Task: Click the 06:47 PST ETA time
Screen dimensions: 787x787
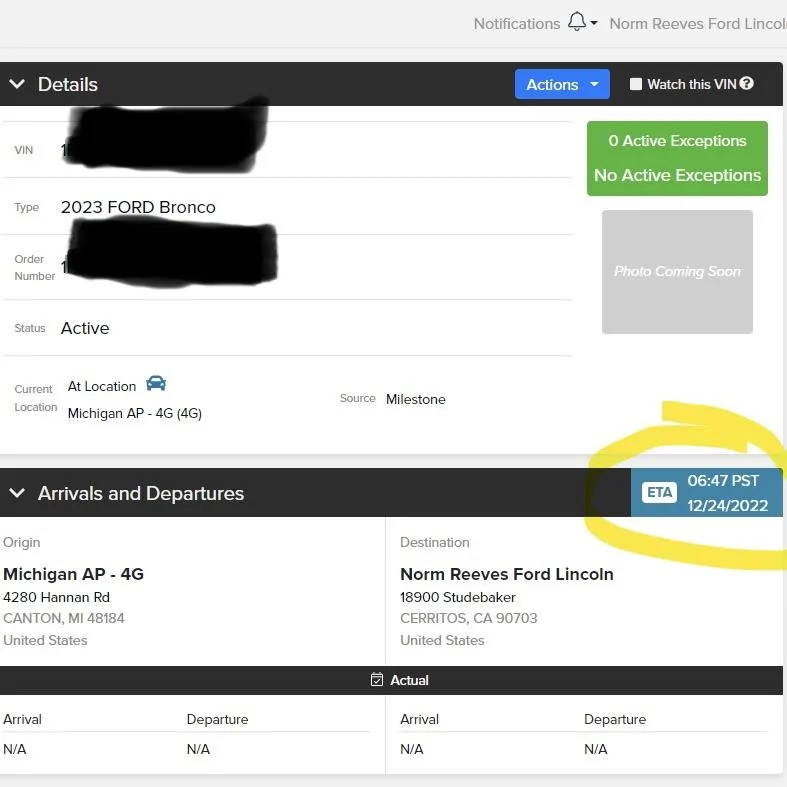Action: [x=723, y=480]
